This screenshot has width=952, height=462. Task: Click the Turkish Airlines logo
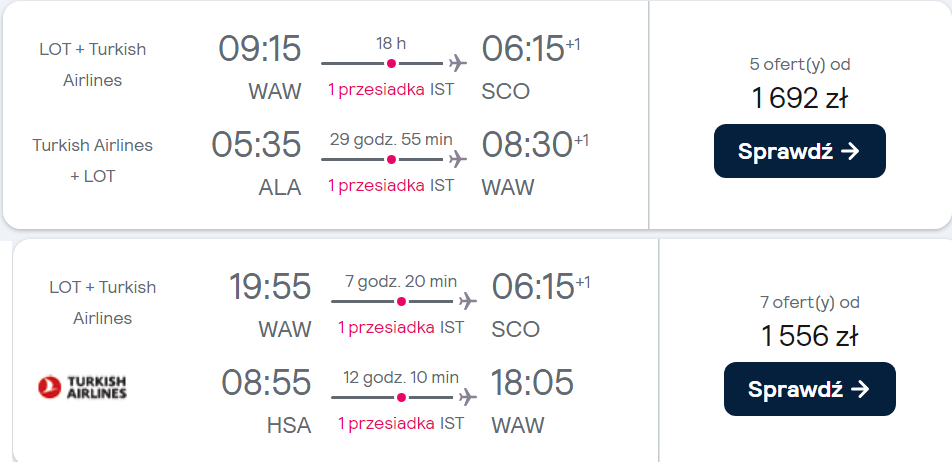(82, 387)
